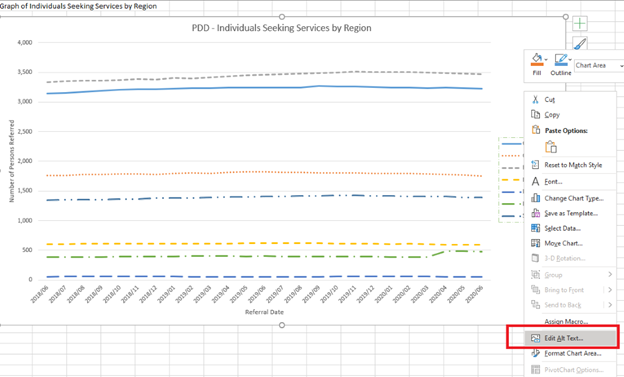Select the solid blue data line

tap(264, 88)
